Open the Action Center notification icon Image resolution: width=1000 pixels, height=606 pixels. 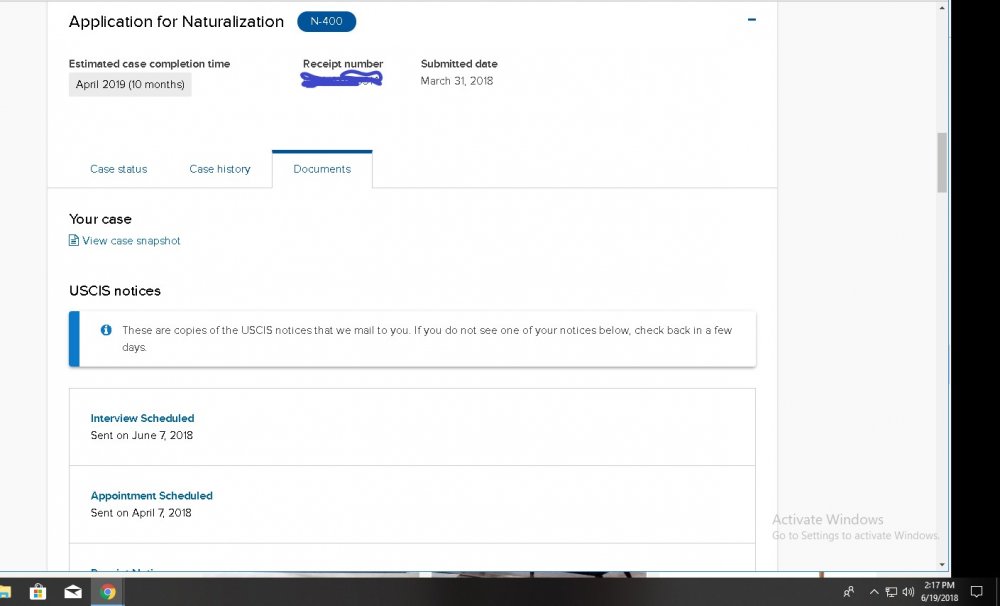tap(976, 591)
